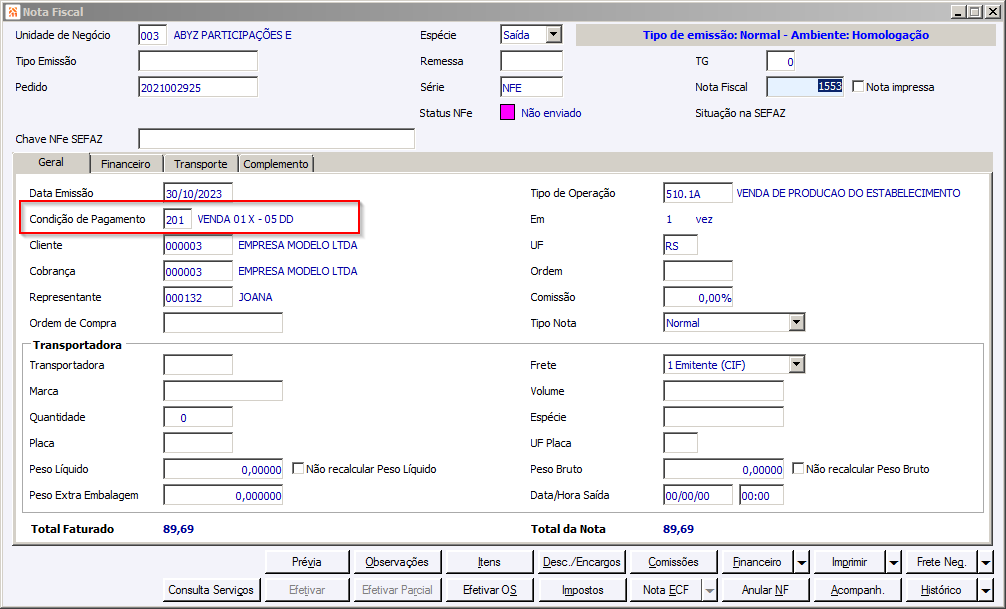
Task: Switch to the Financeiro tab
Action: pyautogui.click(x=126, y=164)
